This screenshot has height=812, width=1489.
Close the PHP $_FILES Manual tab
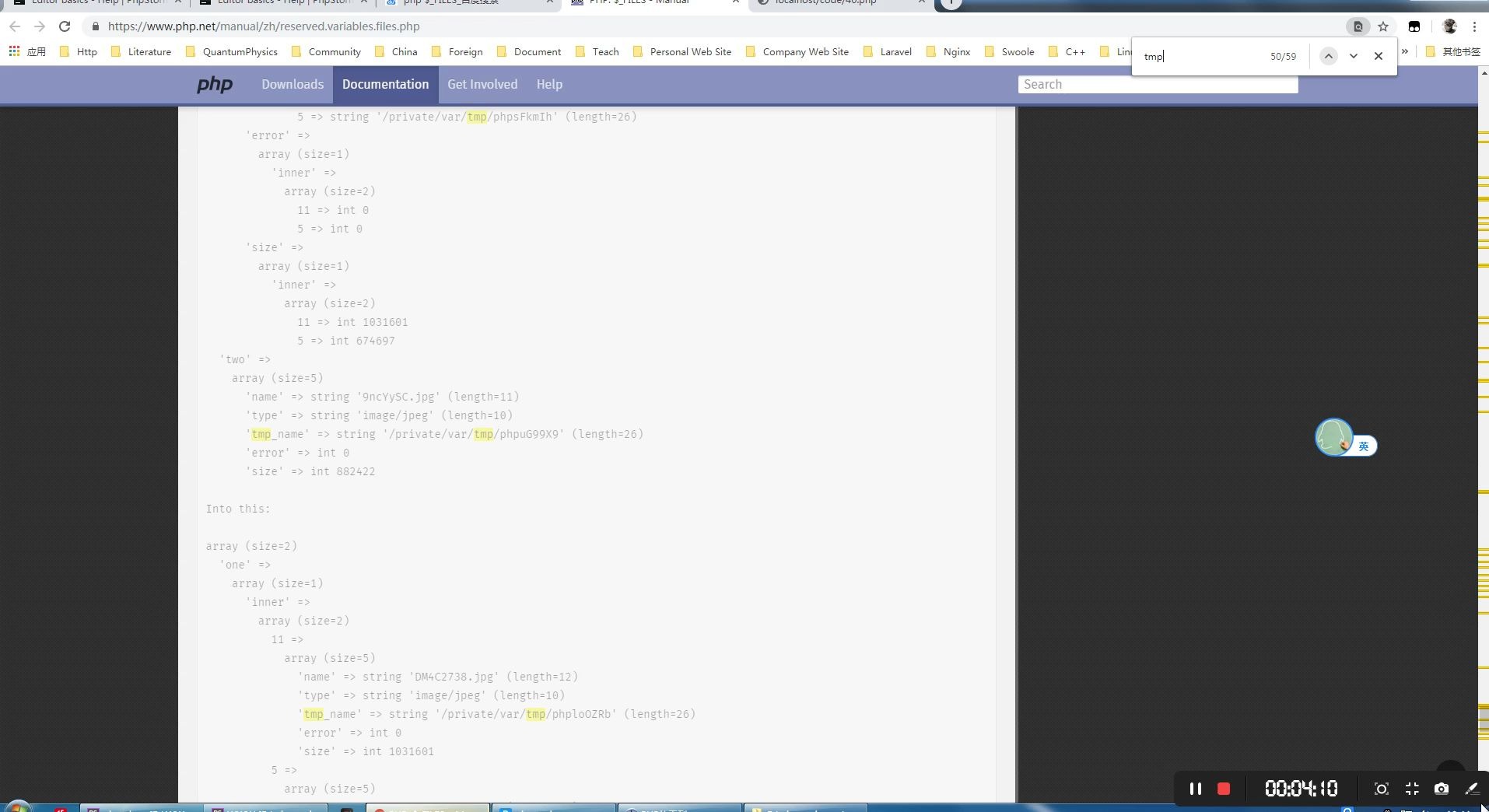pyautogui.click(x=735, y=2)
